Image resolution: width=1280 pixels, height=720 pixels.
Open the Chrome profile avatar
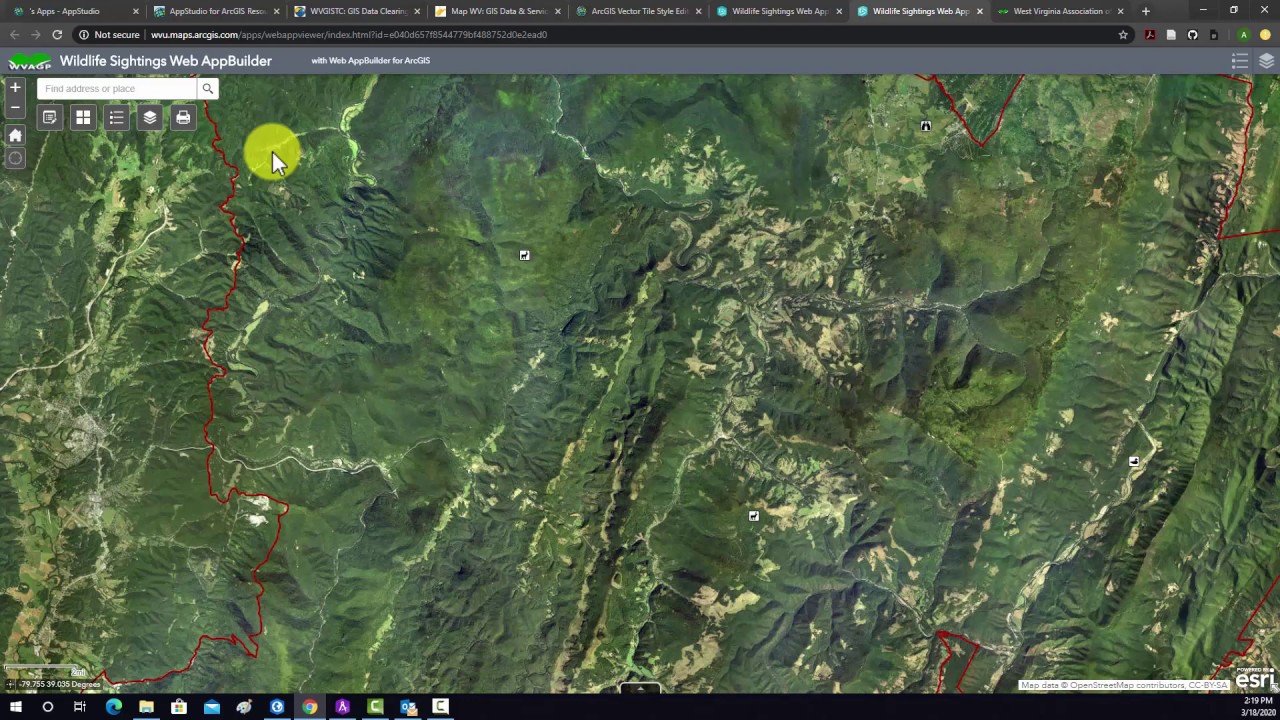click(1244, 35)
